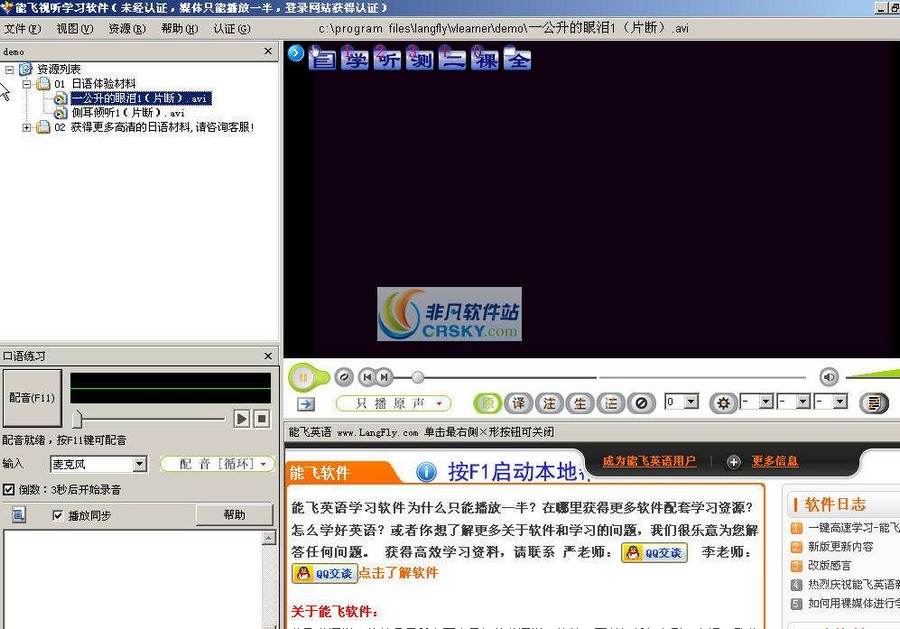Close the demo resource panel

(x=268, y=51)
